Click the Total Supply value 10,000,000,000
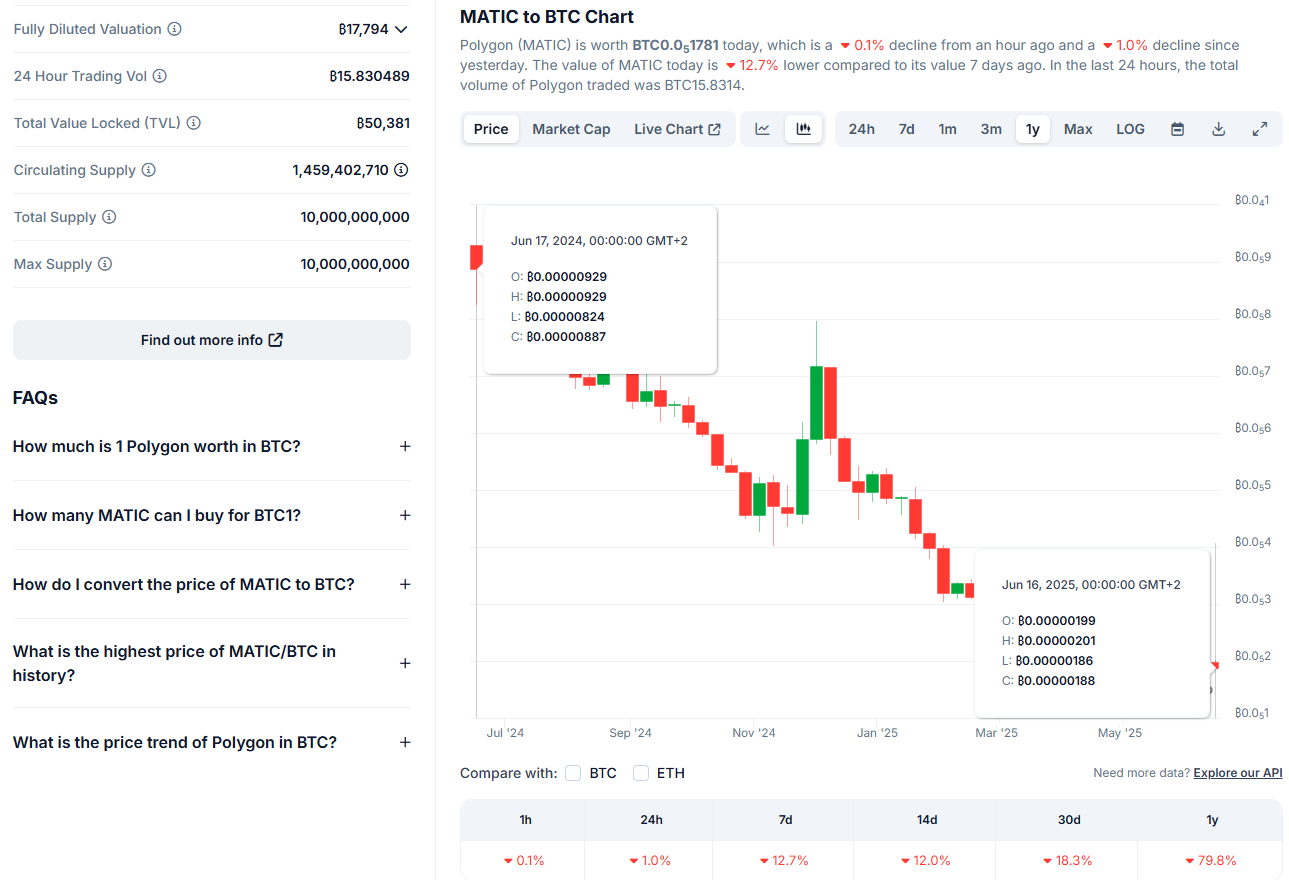1289x880 pixels. click(x=355, y=217)
